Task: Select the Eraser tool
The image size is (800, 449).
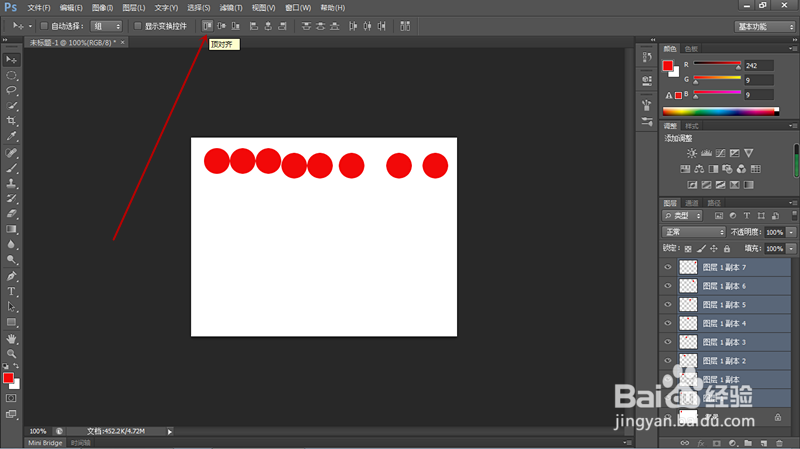Action: coord(11,214)
